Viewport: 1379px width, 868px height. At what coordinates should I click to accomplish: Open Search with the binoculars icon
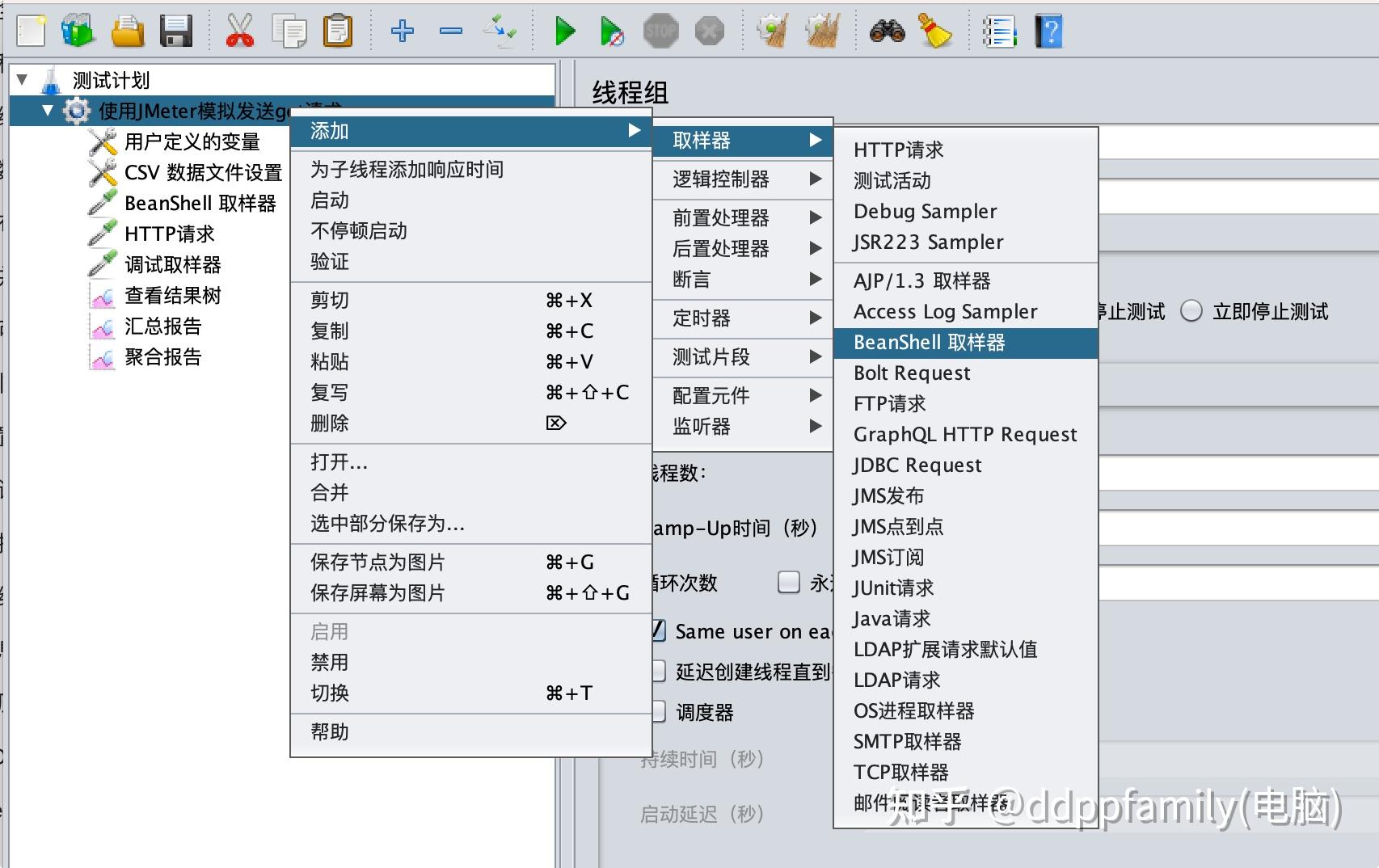(x=888, y=31)
